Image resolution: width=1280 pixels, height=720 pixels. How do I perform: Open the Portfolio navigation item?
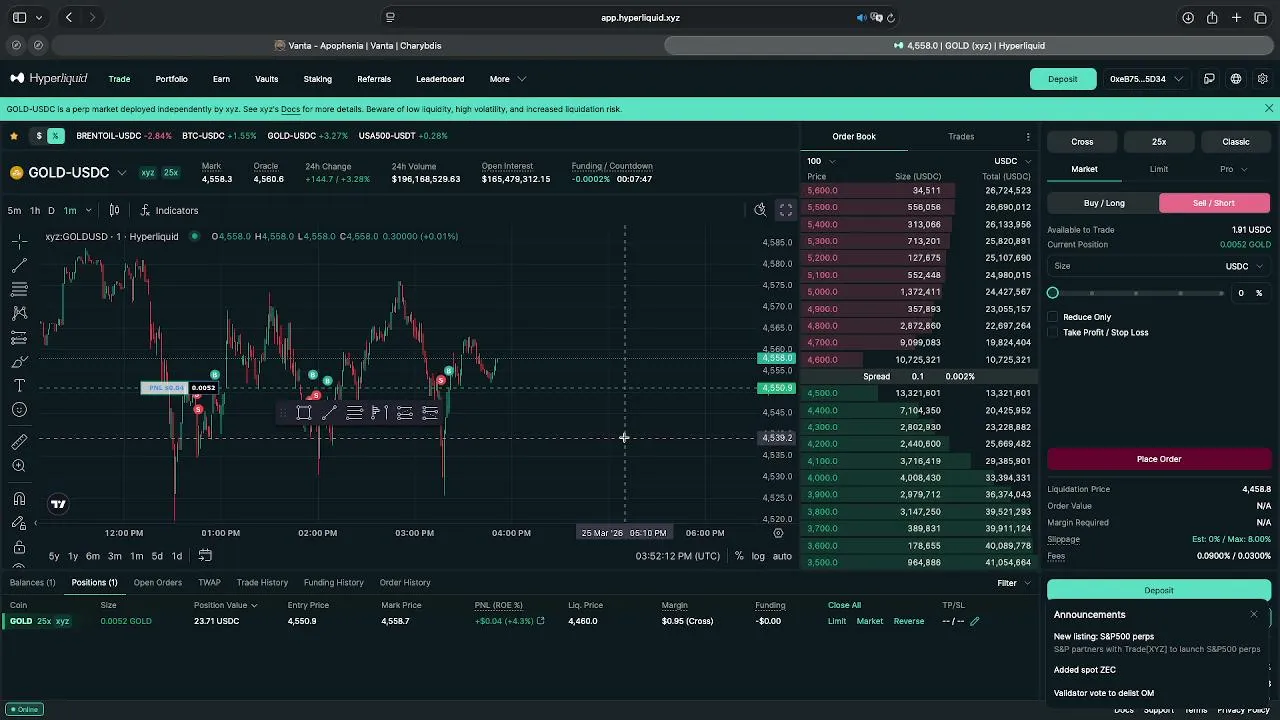[171, 79]
